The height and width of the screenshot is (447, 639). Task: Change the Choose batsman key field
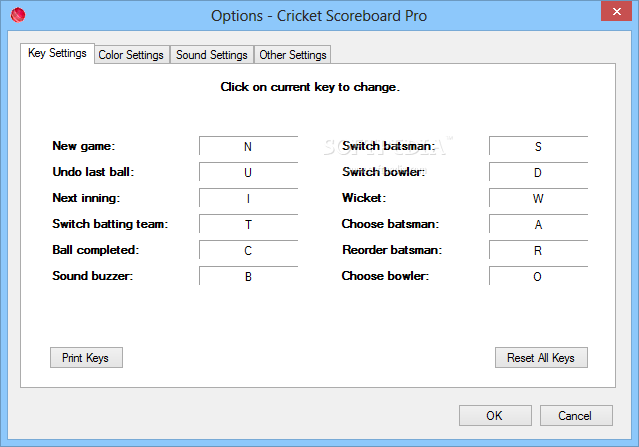coord(538,224)
